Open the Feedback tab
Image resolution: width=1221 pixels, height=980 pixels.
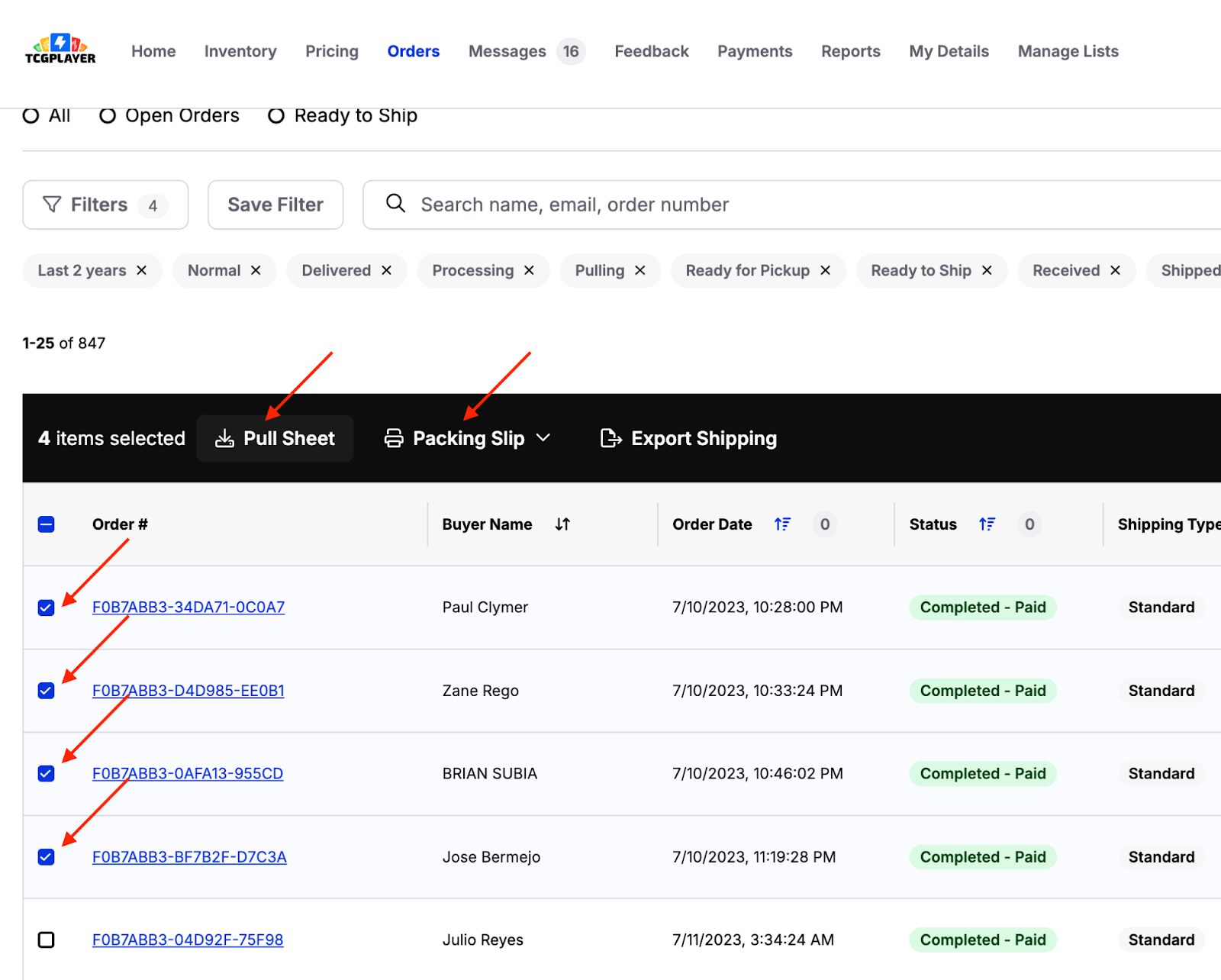[652, 51]
